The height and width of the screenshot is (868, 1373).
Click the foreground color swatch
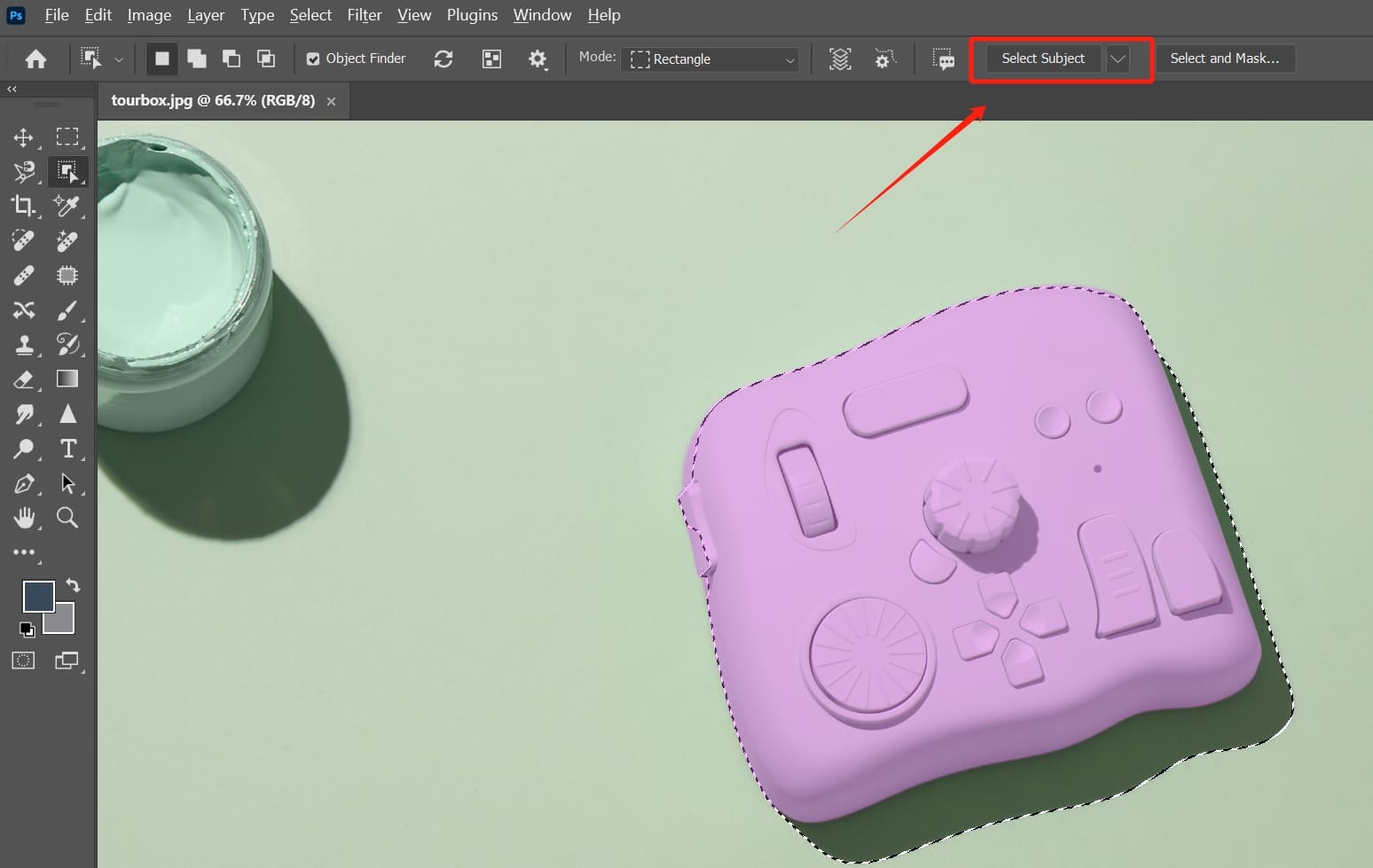(x=37, y=596)
